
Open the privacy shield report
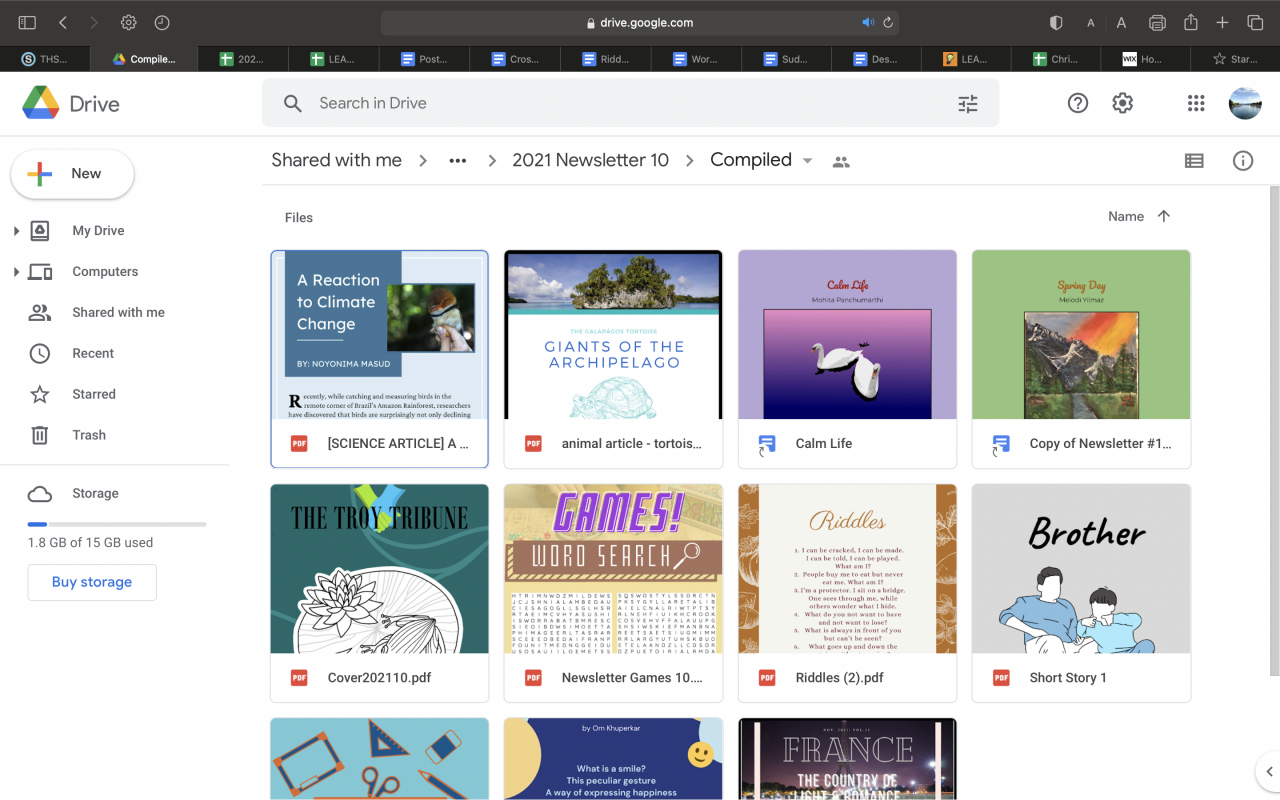coord(1056,22)
